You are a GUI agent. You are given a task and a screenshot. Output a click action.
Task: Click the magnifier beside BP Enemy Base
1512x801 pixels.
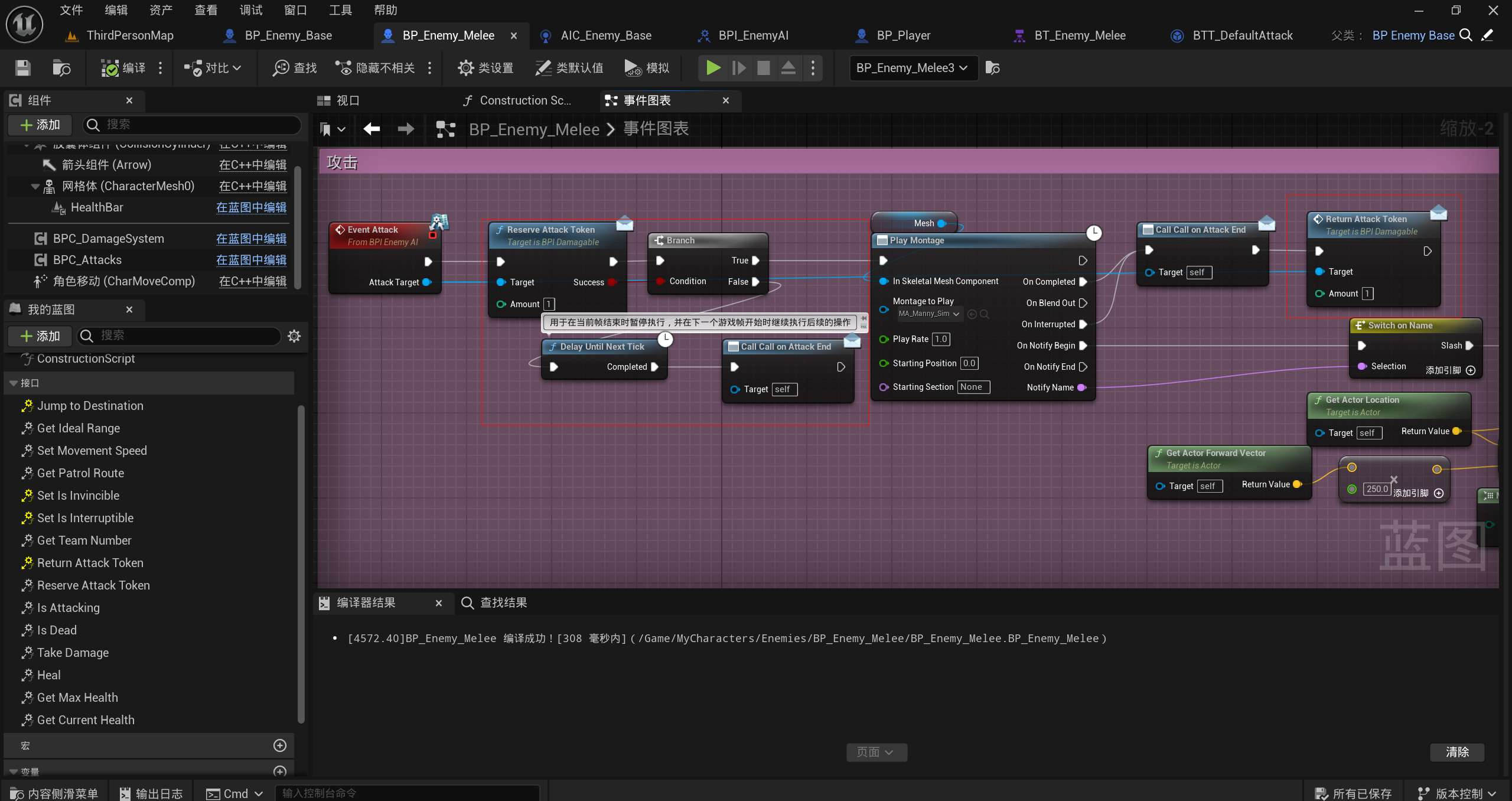[1465, 35]
